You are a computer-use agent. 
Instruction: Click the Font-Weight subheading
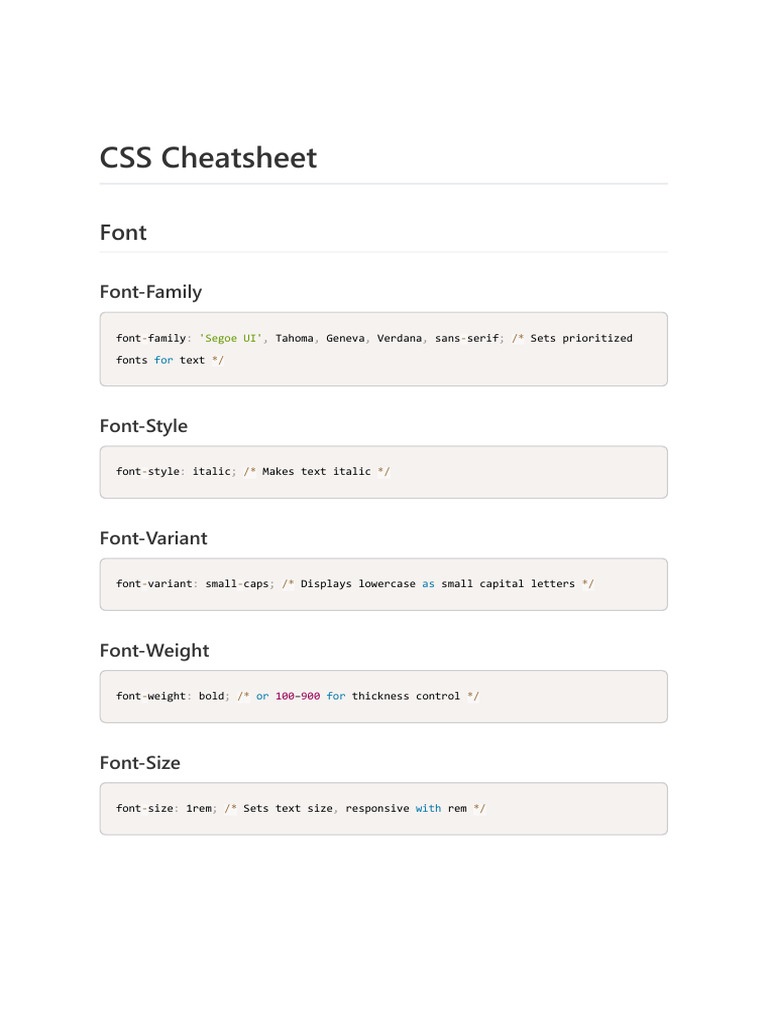[x=154, y=651]
